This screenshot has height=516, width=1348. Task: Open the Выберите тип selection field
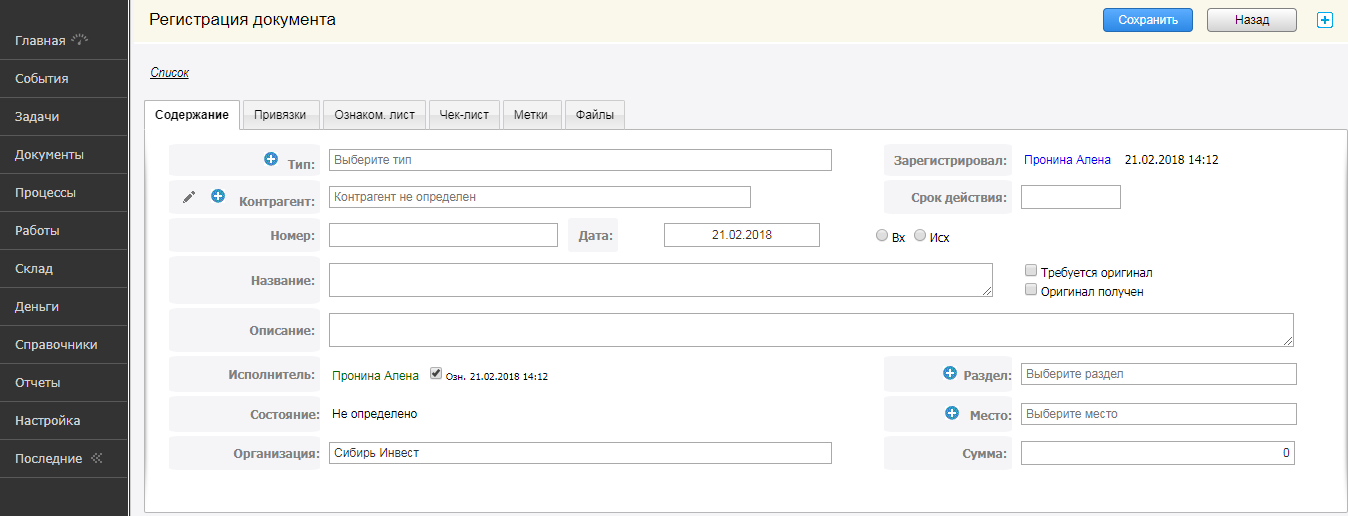(580, 160)
